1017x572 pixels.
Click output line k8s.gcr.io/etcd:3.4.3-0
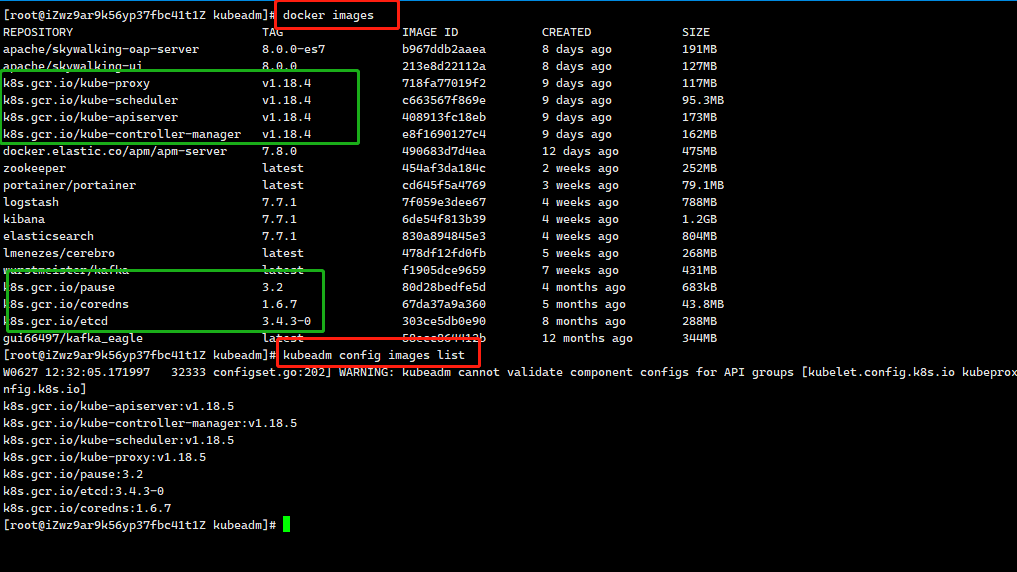click(x=83, y=492)
